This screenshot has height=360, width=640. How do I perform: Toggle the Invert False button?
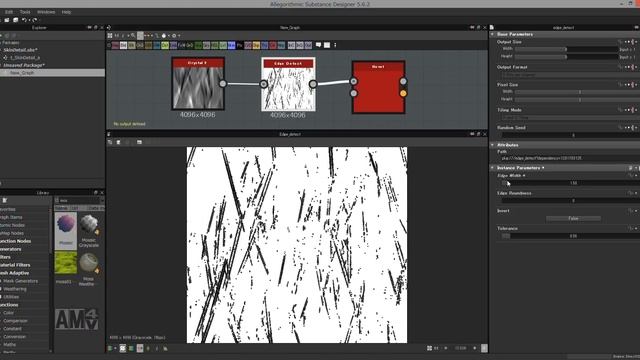[573, 218]
